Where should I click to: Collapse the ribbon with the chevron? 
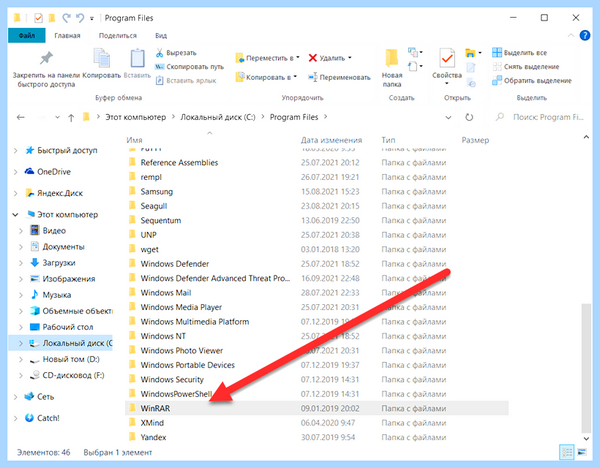click(x=571, y=36)
